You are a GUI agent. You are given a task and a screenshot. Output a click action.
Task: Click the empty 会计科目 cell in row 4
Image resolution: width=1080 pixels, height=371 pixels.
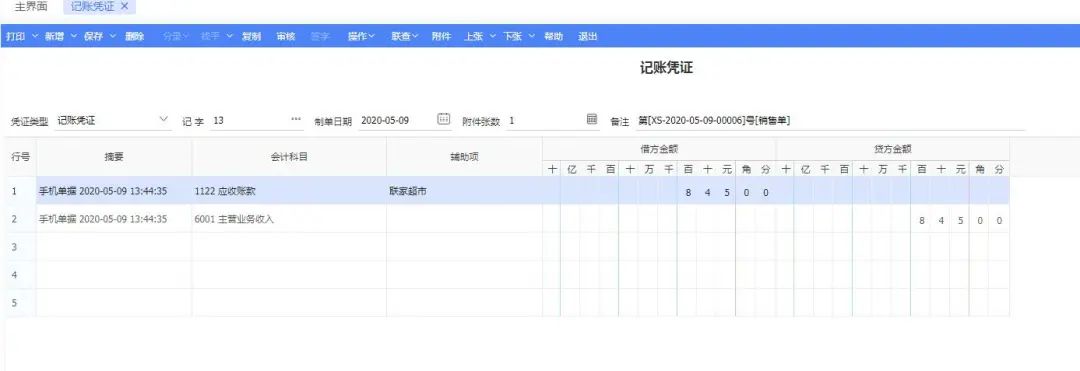click(289, 275)
